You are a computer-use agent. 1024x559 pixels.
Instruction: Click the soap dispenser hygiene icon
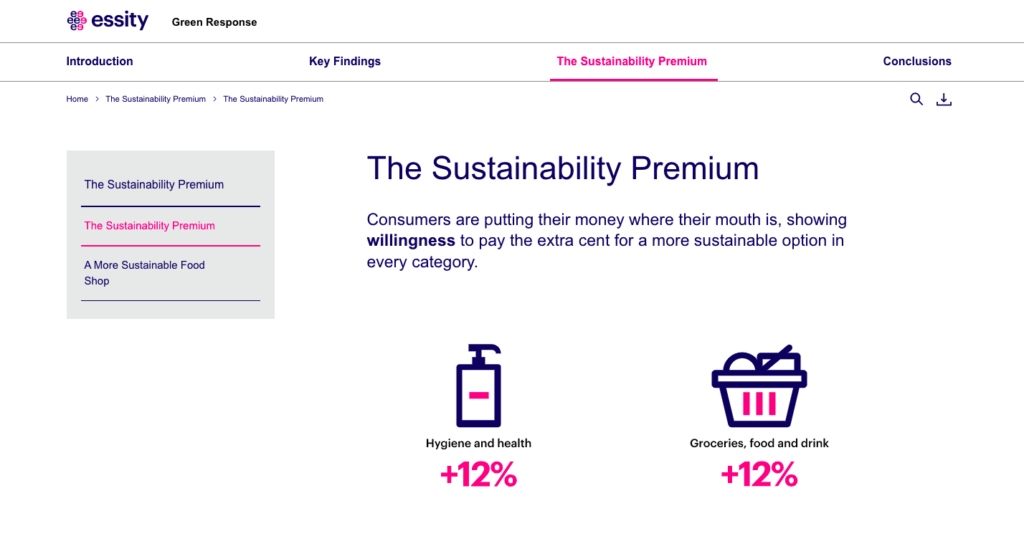(x=478, y=386)
